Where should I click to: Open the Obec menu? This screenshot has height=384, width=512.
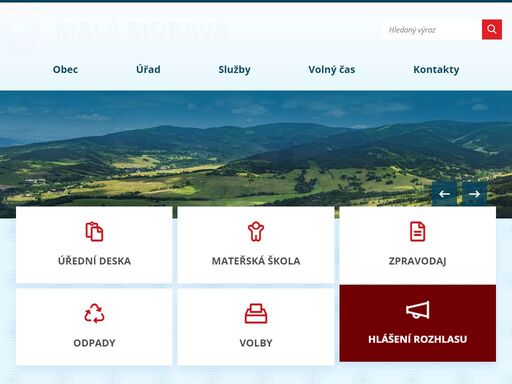tap(65, 69)
